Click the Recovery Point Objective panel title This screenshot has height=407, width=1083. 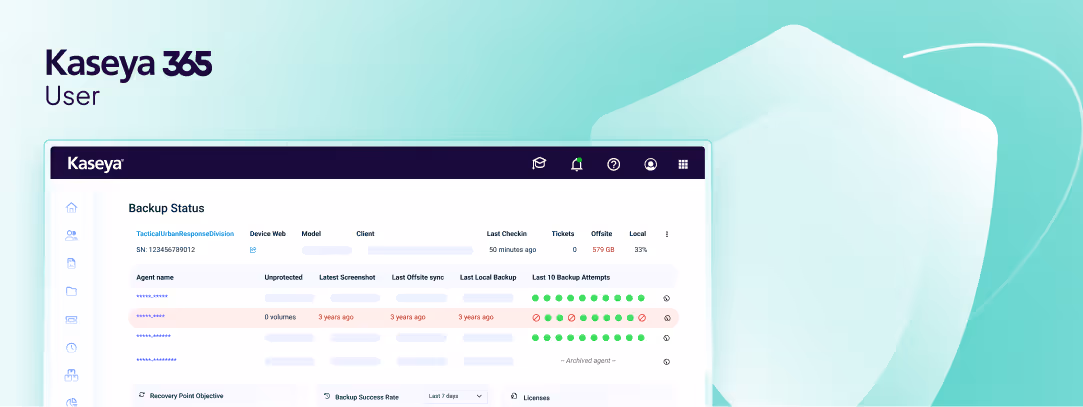[186, 396]
